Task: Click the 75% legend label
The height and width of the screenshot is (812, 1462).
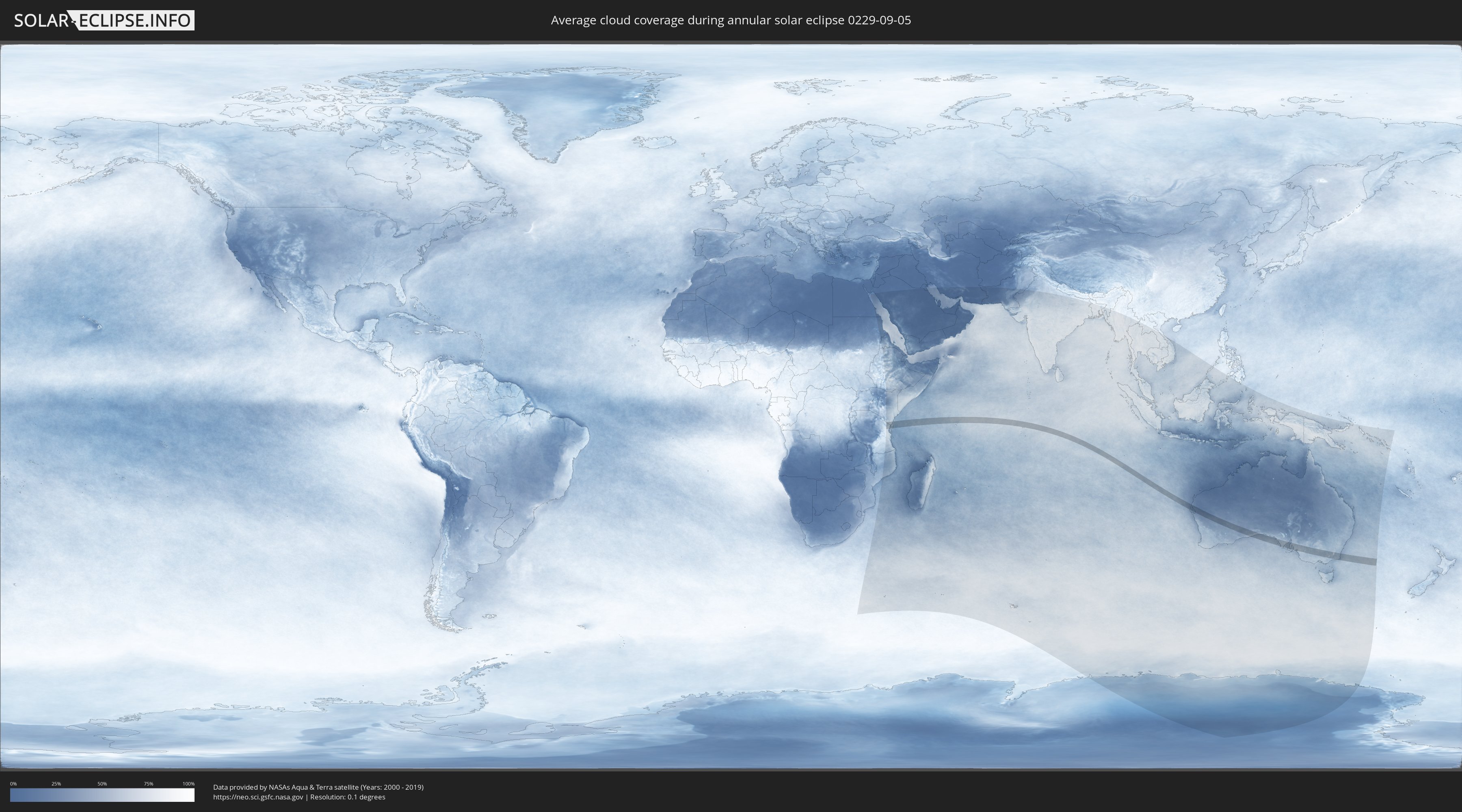Action: point(148,784)
